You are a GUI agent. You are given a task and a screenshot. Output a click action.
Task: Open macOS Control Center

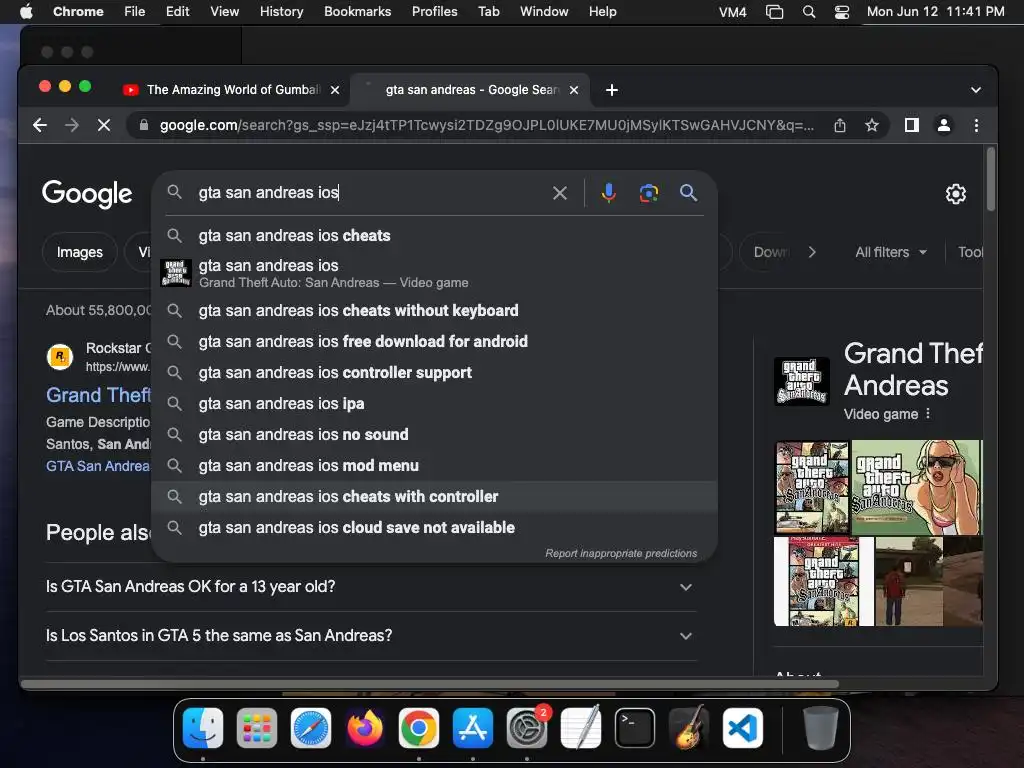pyautogui.click(x=842, y=12)
